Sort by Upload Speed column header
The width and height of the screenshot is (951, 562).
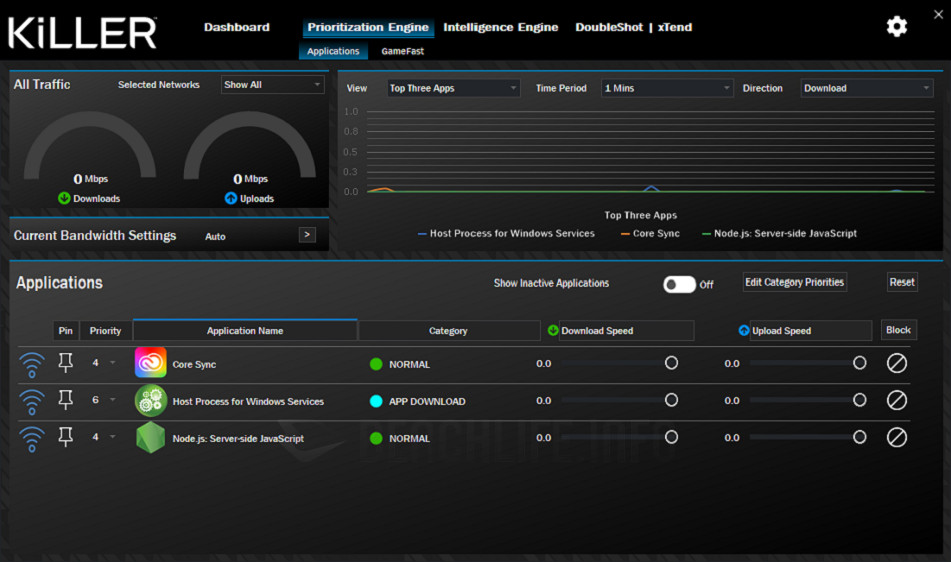(x=811, y=330)
